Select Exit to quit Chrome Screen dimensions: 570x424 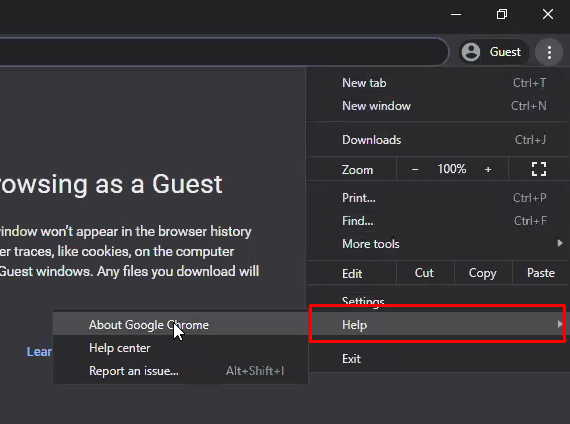click(438, 359)
